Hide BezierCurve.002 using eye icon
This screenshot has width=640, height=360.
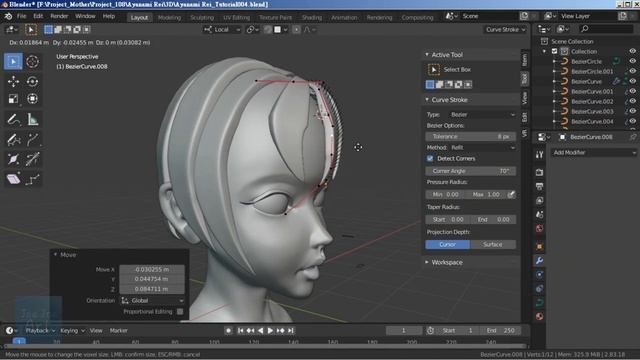pyautogui.click(x=632, y=101)
